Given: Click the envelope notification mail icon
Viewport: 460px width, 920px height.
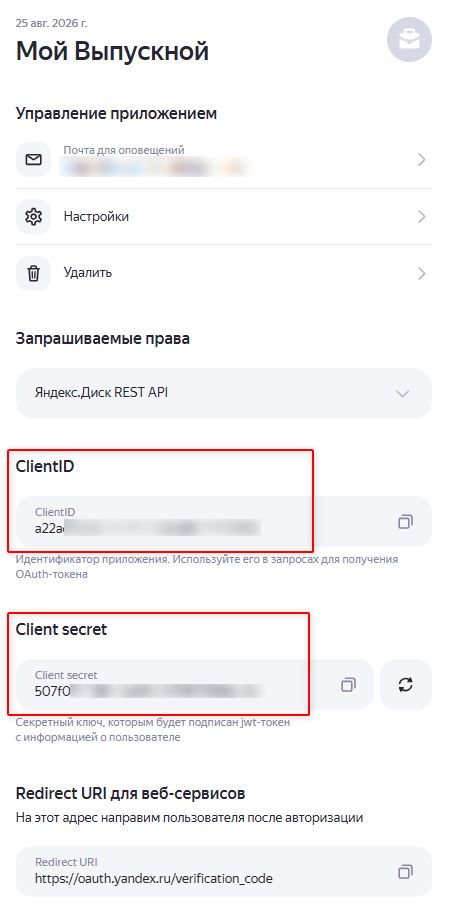Looking at the screenshot, I should pos(33,159).
